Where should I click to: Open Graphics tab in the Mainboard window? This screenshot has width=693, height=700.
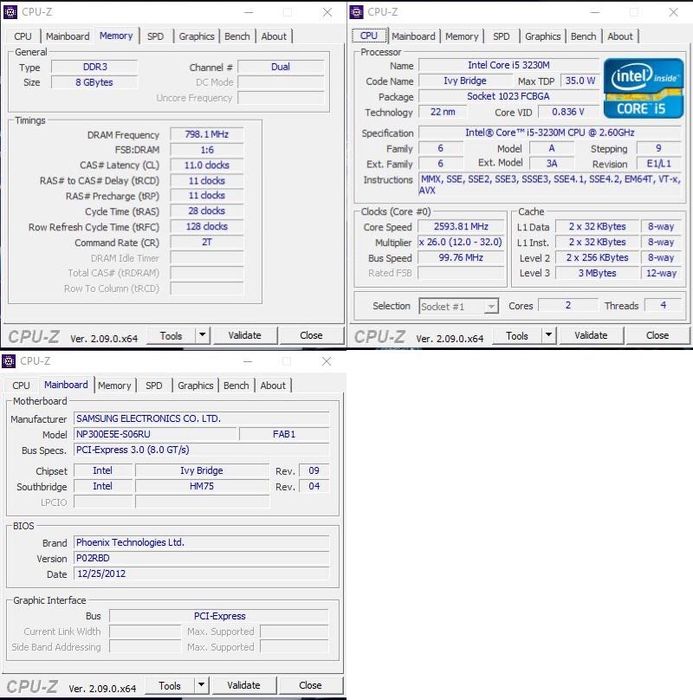195,385
